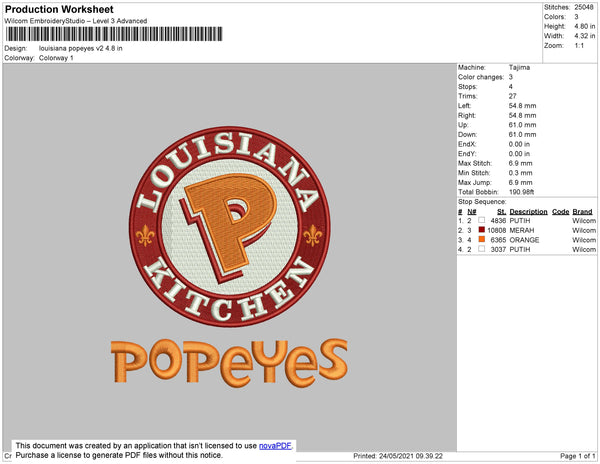Click 'PUTIH' in stop sequence row 4

pyautogui.click(x=520, y=249)
